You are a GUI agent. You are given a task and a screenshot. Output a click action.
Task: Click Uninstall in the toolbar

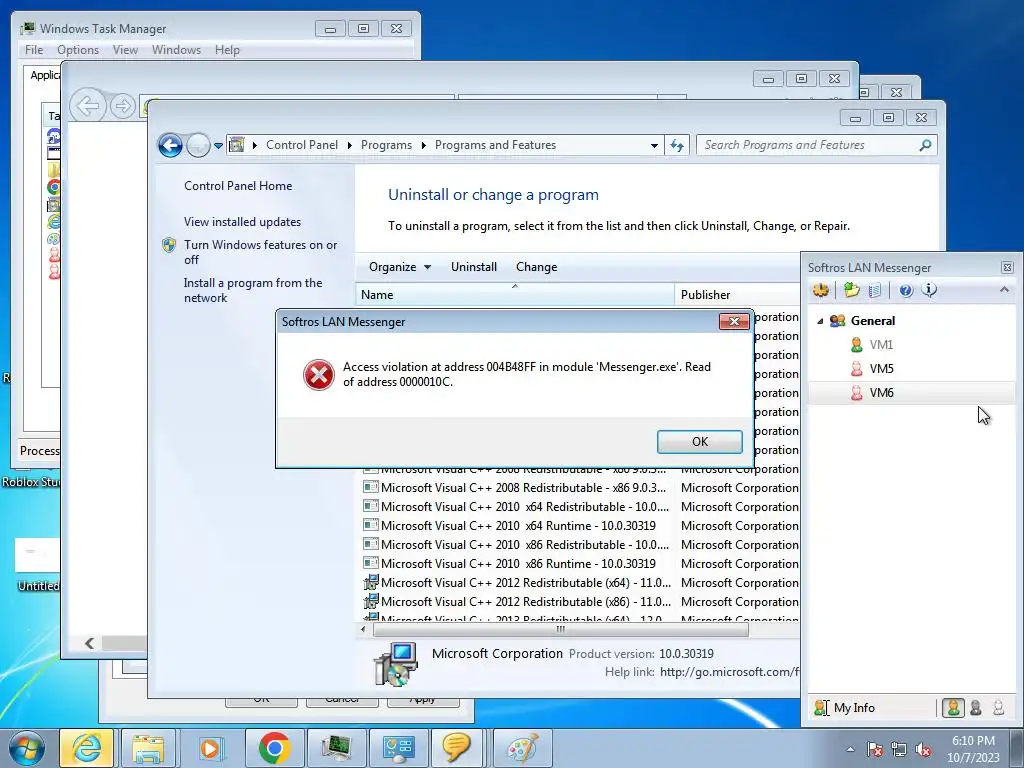[473, 267]
